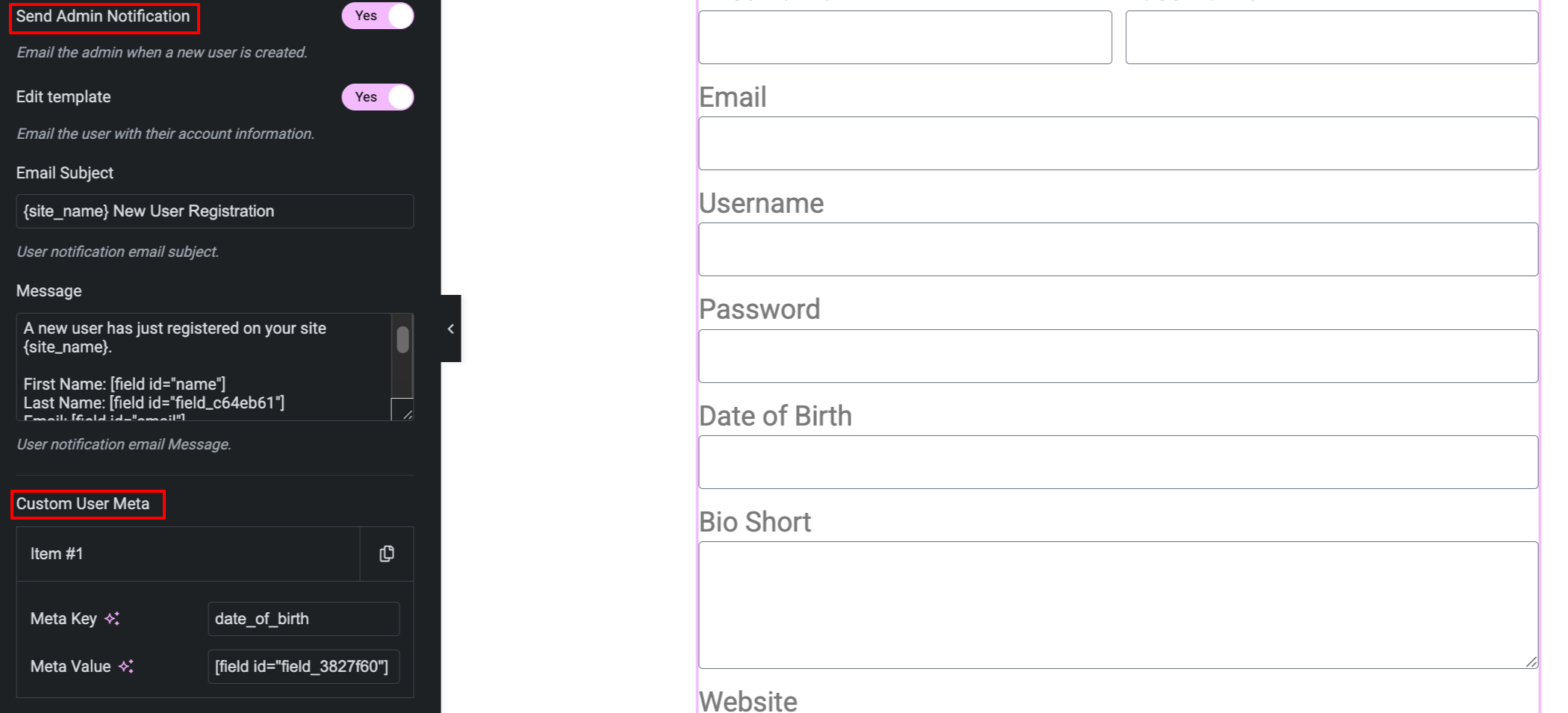Click the Email Subject input field
The image size is (1568, 713).
pyautogui.click(x=214, y=211)
